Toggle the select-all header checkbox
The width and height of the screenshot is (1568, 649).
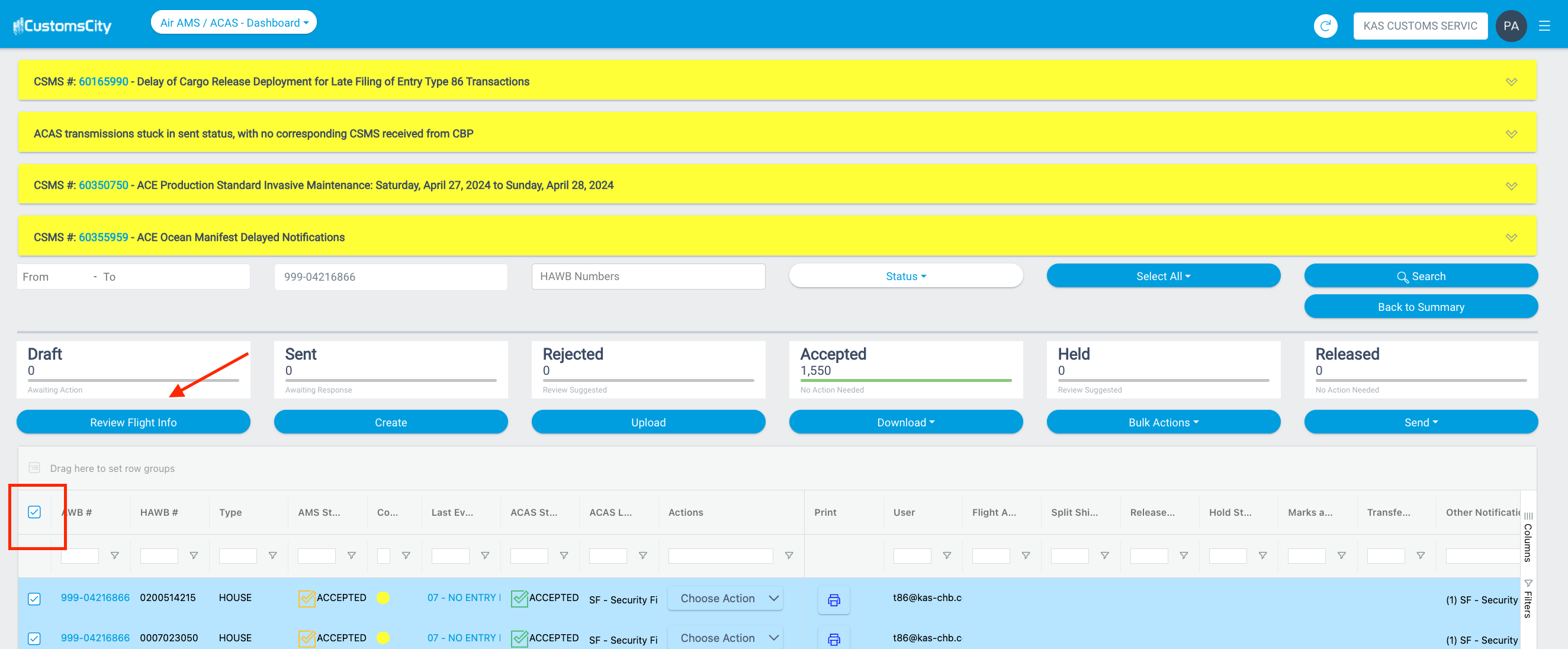click(x=34, y=512)
